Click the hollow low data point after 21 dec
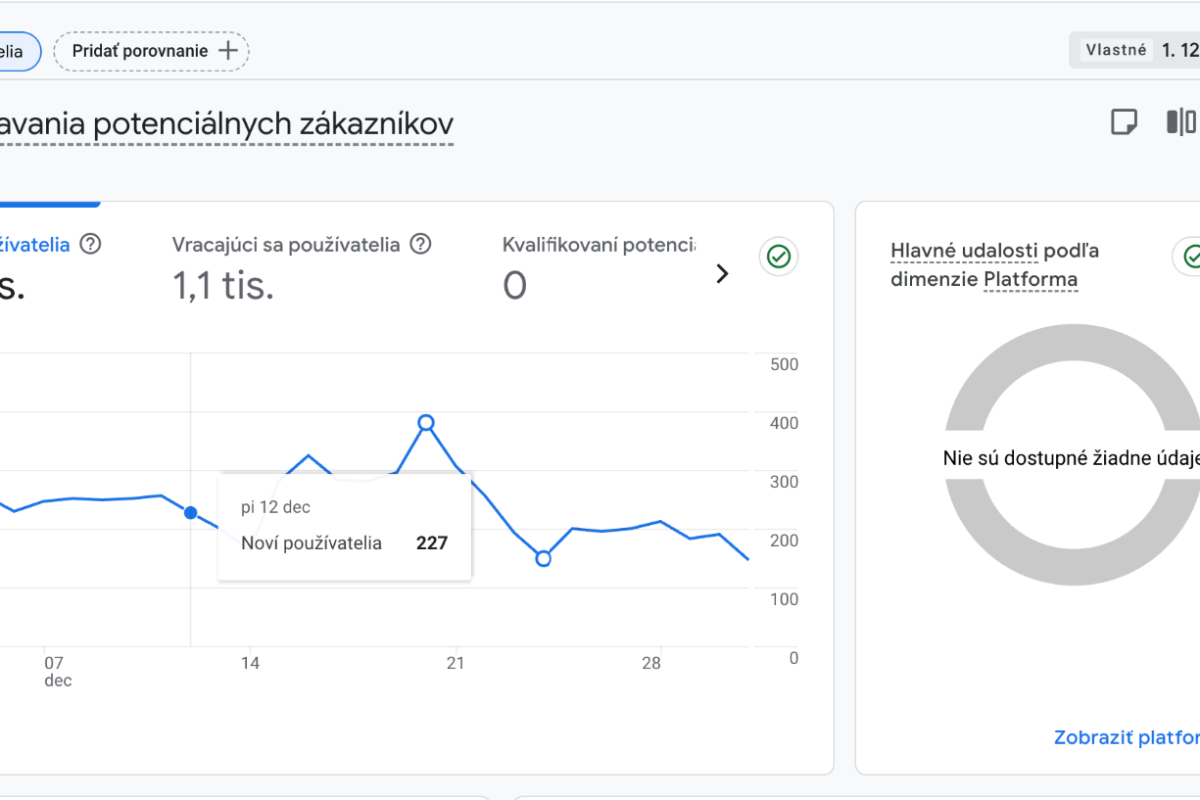 (542, 559)
